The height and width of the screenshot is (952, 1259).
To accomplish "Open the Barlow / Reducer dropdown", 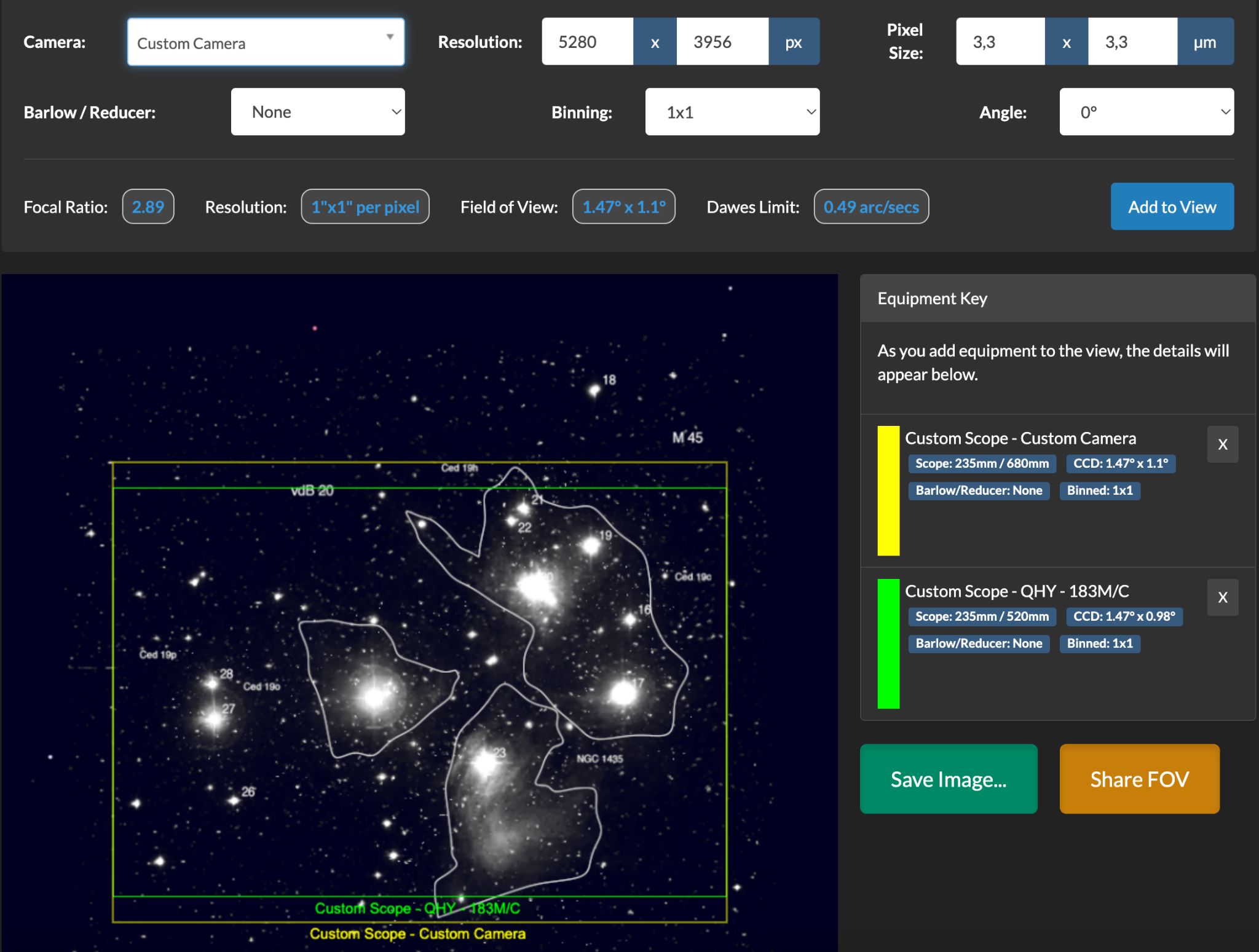I will click(x=318, y=112).
